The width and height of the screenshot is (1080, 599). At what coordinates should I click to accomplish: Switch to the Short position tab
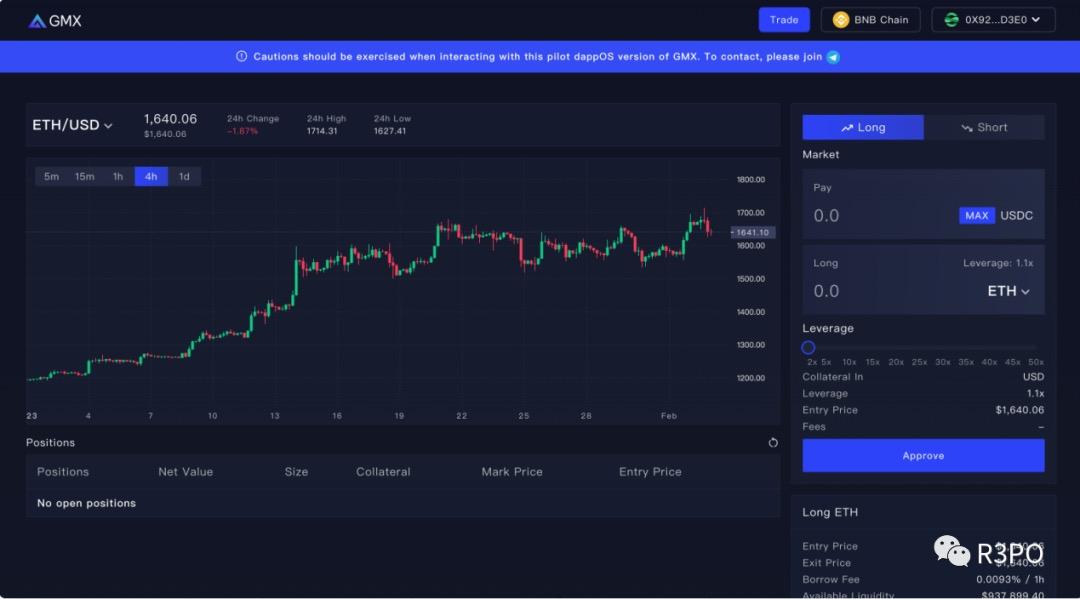[984, 127]
